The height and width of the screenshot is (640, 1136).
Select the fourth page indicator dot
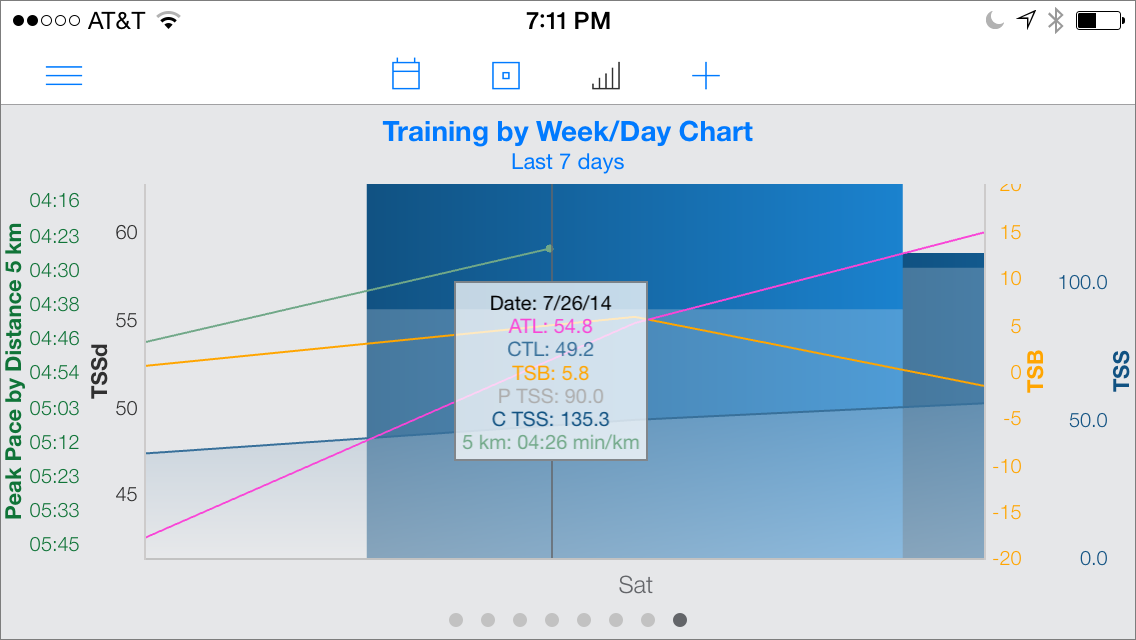point(552,620)
